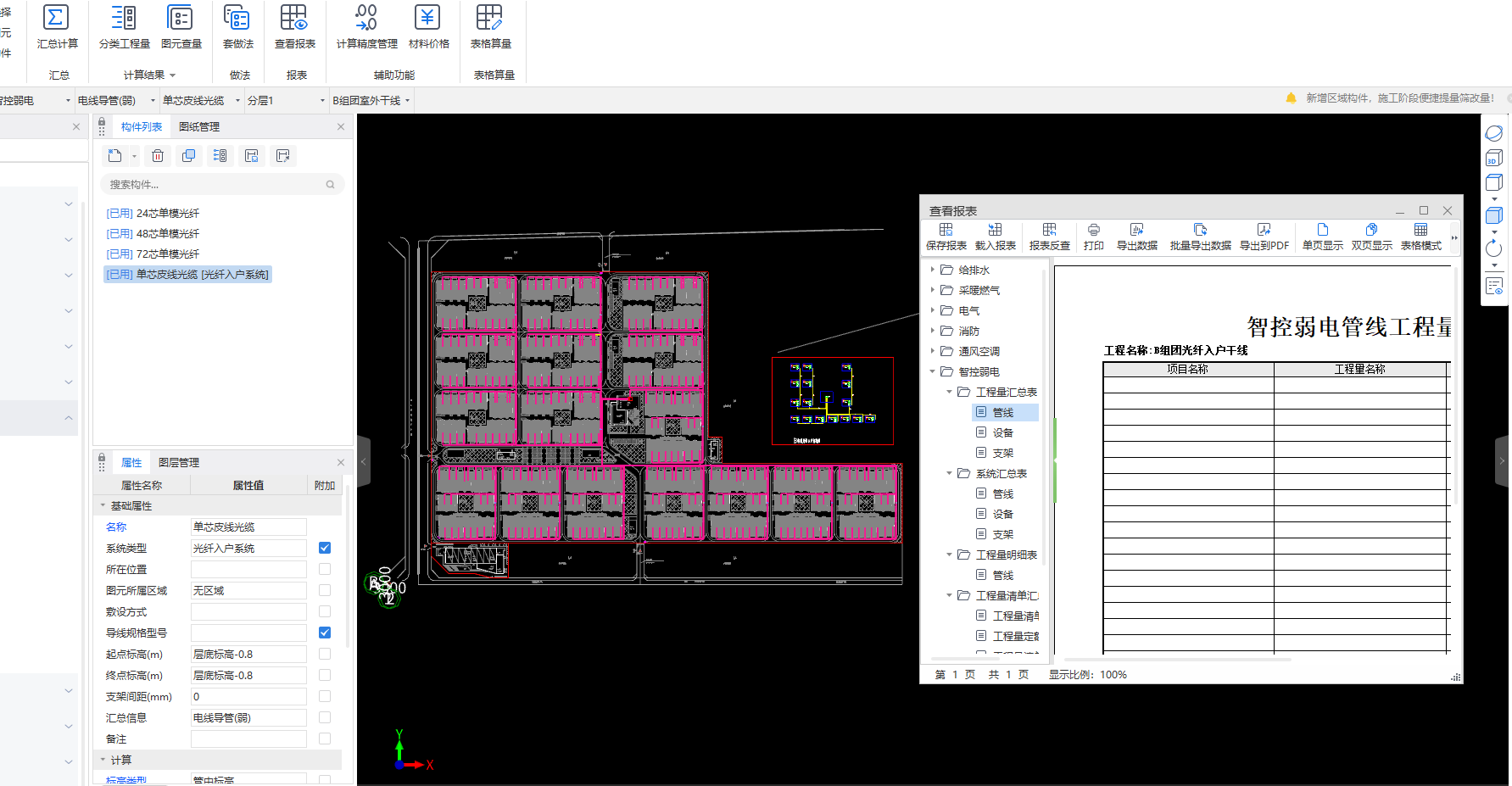Check the 所在位置 附加 checkbox
The image size is (1512, 786).
click(325, 569)
